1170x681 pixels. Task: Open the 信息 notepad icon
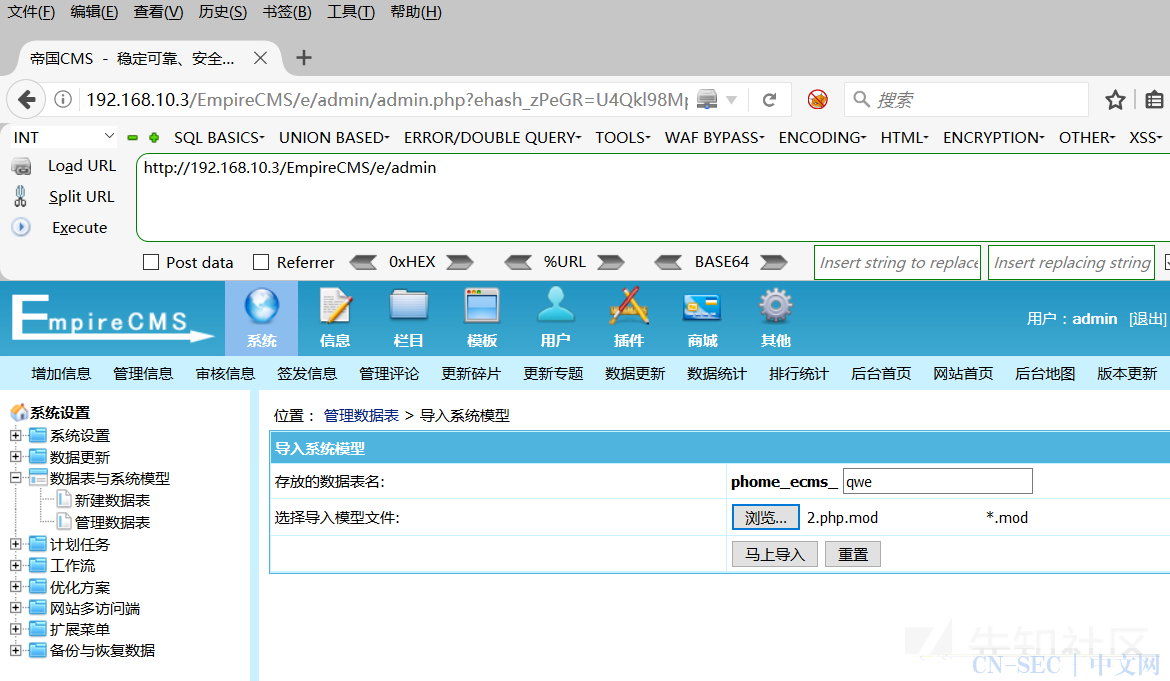click(335, 306)
